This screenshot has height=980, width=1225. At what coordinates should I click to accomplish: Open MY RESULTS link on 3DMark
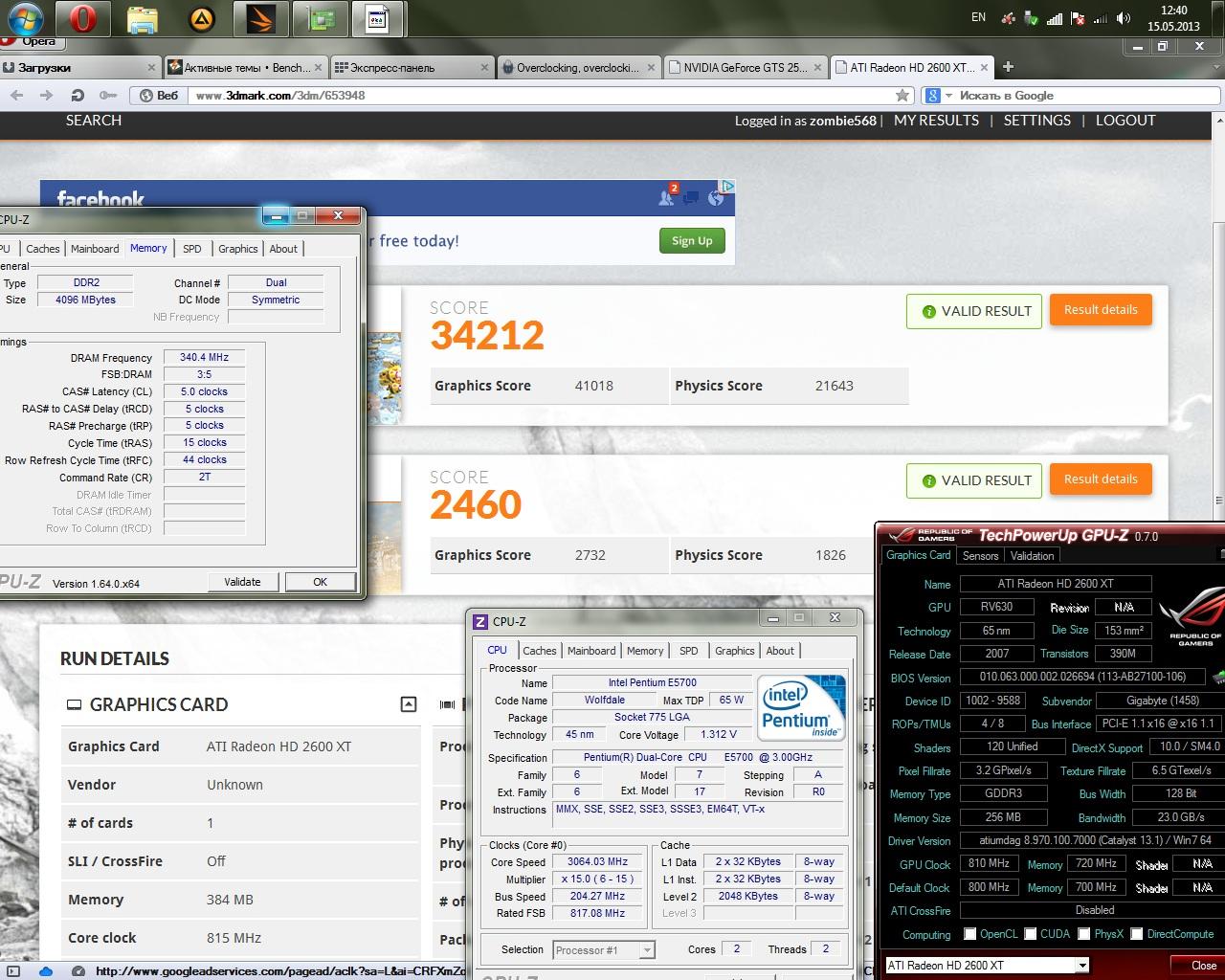click(x=936, y=121)
